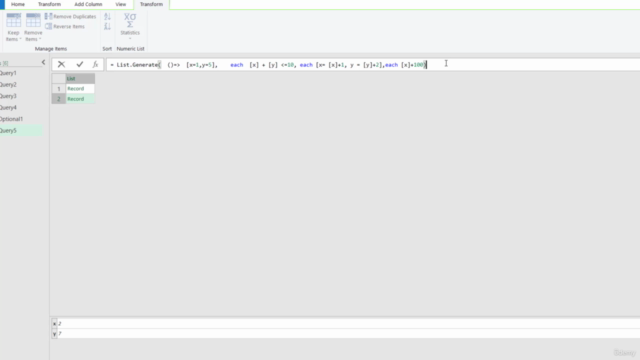Open the Keep Items dropdown
640x360 pixels.
pos(13,27)
